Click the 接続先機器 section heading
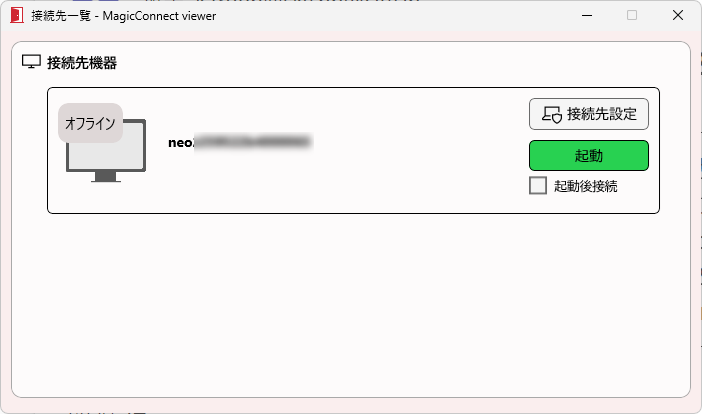The image size is (702, 414). pyautogui.click(x=82, y=63)
